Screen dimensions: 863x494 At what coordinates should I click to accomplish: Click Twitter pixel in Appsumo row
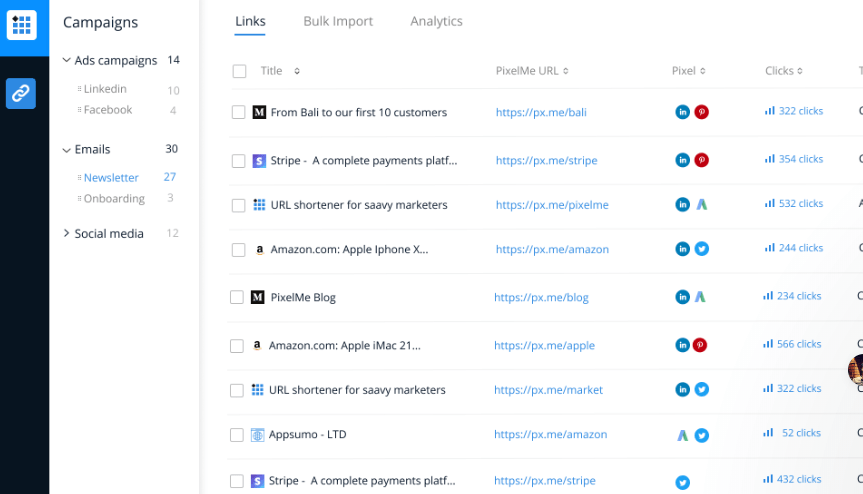click(x=701, y=435)
